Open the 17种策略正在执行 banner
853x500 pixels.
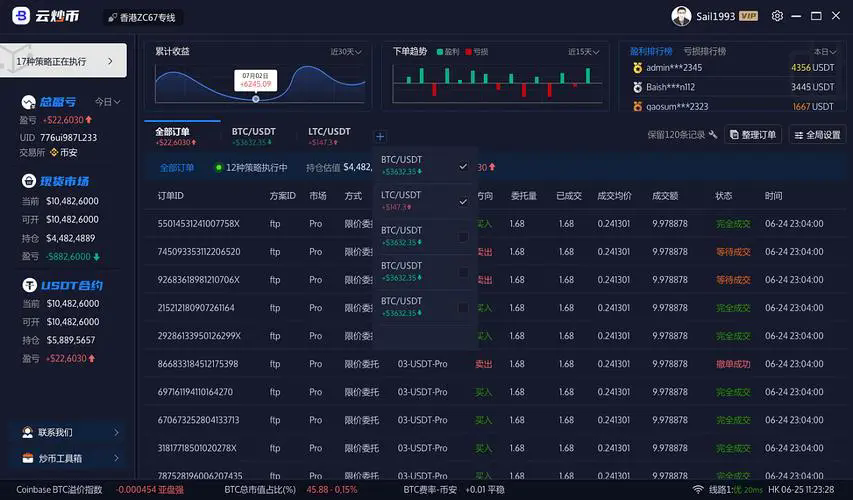(x=64, y=61)
